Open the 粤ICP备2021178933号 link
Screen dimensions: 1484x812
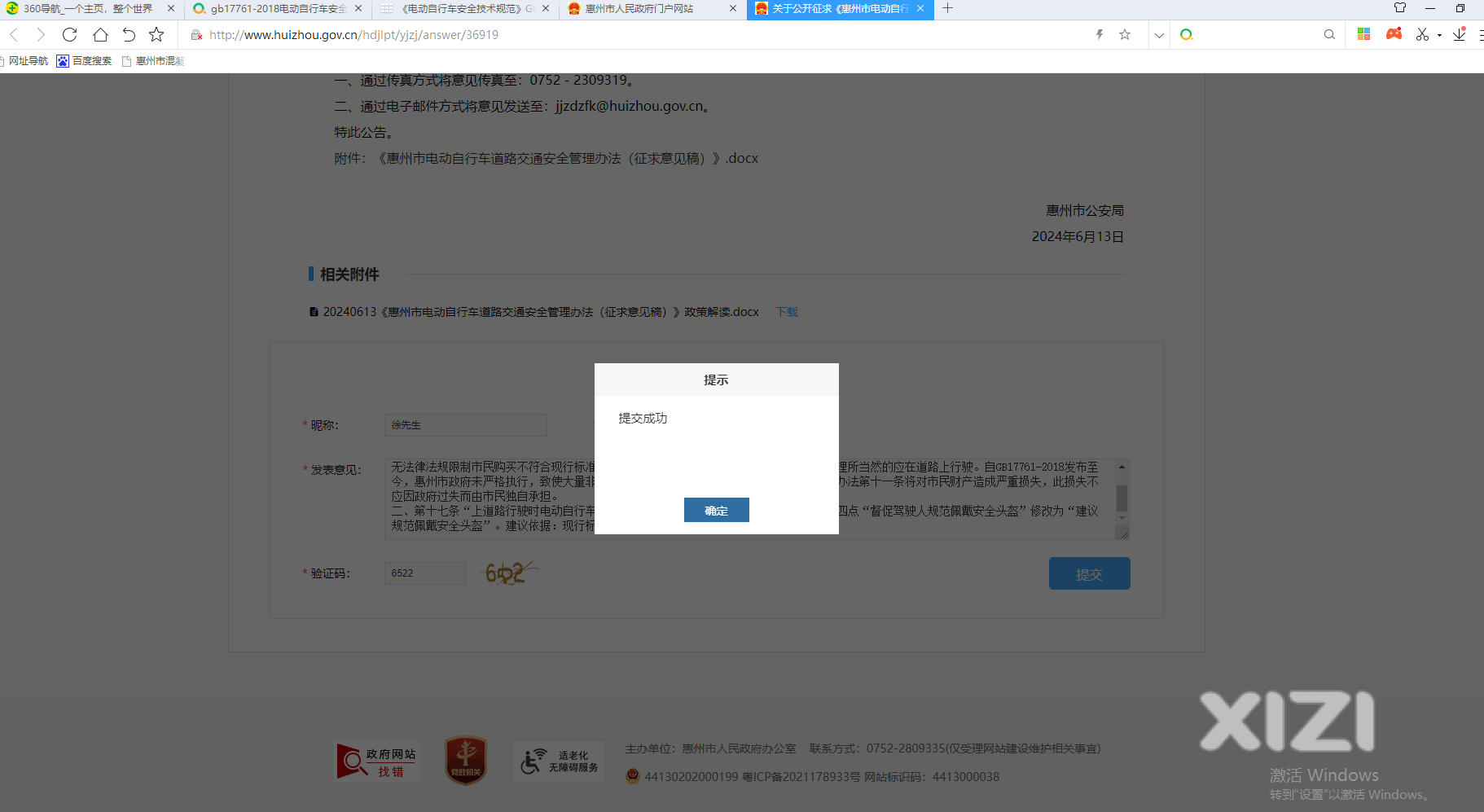click(801, 777)
